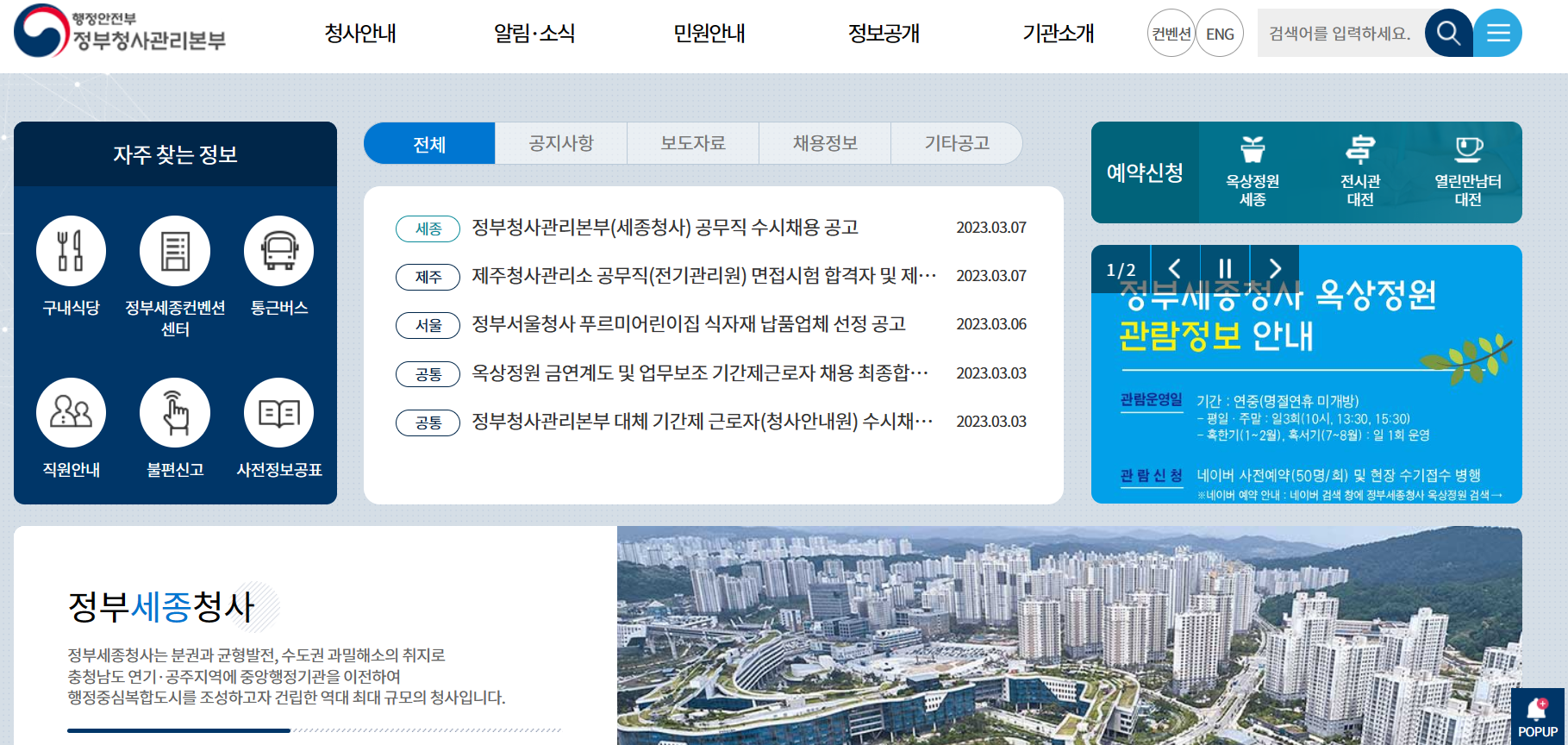Select the 전체 notice tab
The image size is (1568, 745).
pyautogui.click(x=429, y=143)
